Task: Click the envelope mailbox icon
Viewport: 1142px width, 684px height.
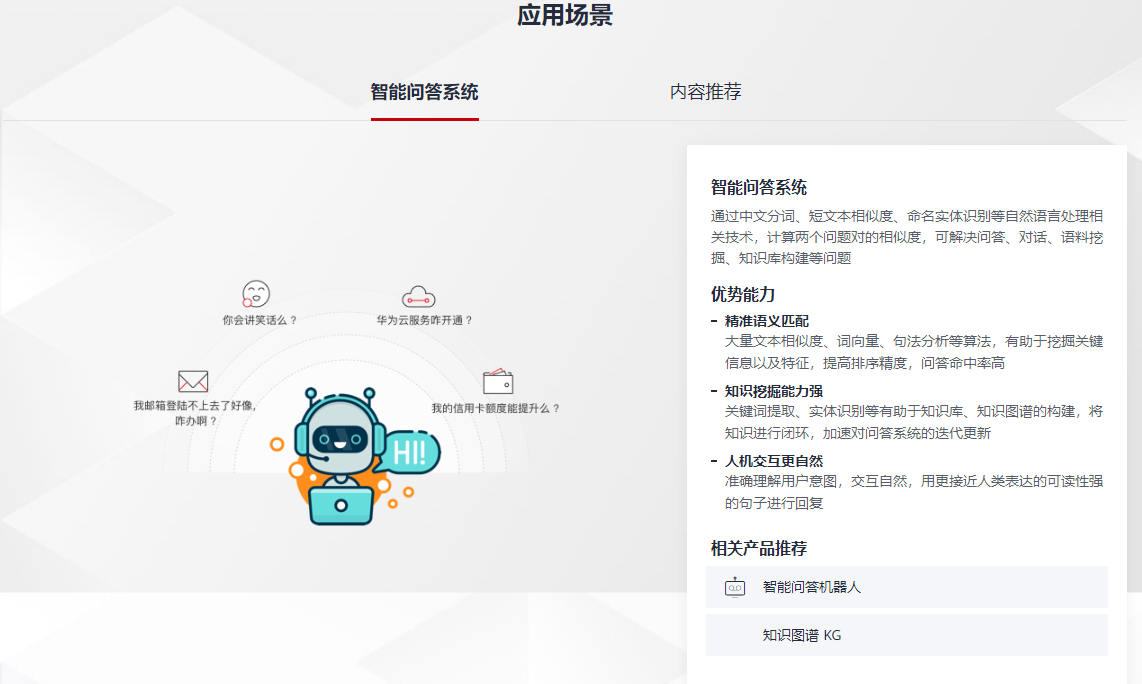Action: [193, 381]
